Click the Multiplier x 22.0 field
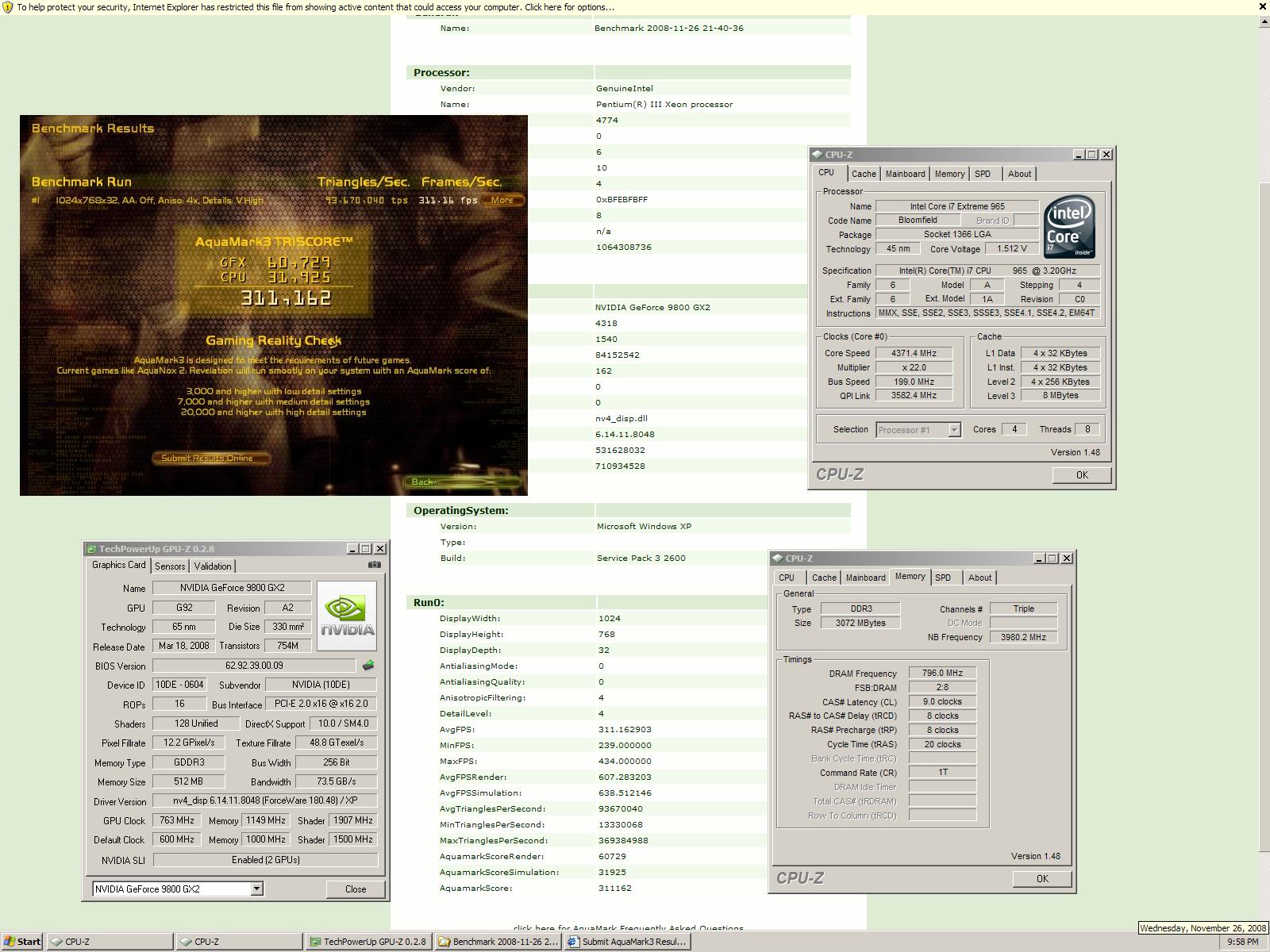The width and height of the screenshot is (1270, 952). coord(914,367)
